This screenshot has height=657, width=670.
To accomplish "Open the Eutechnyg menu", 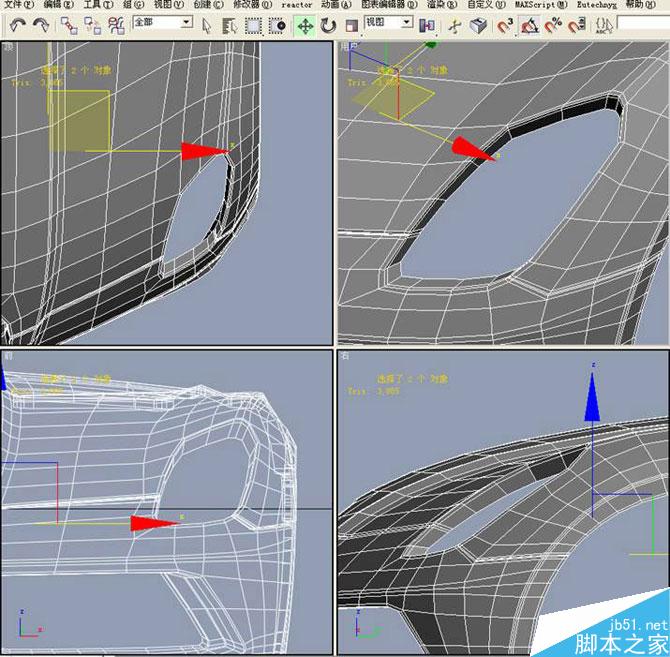I will (x=597, y=5).
